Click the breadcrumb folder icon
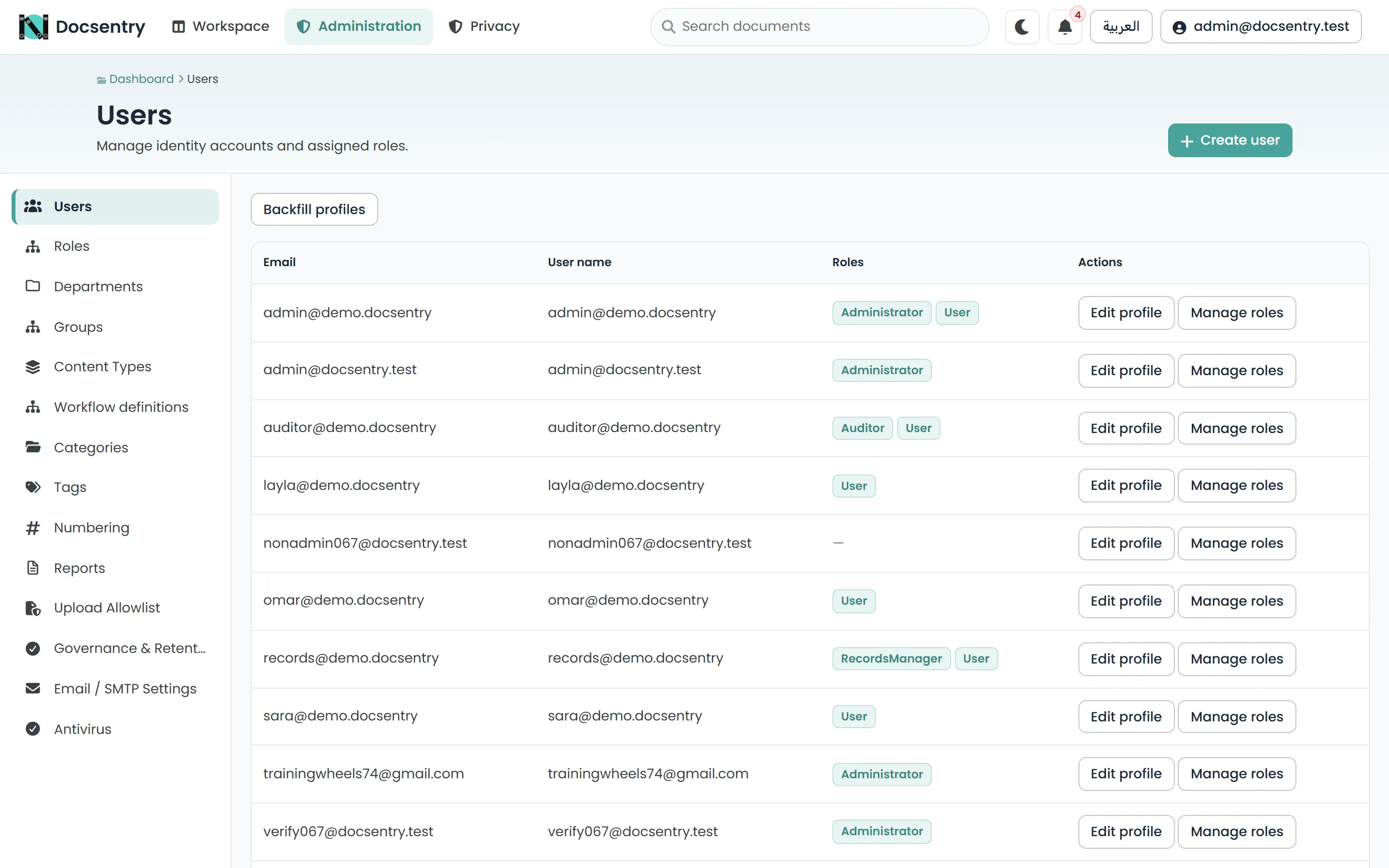This screenshot has height=868, width=1389. (x=101, y=80)
